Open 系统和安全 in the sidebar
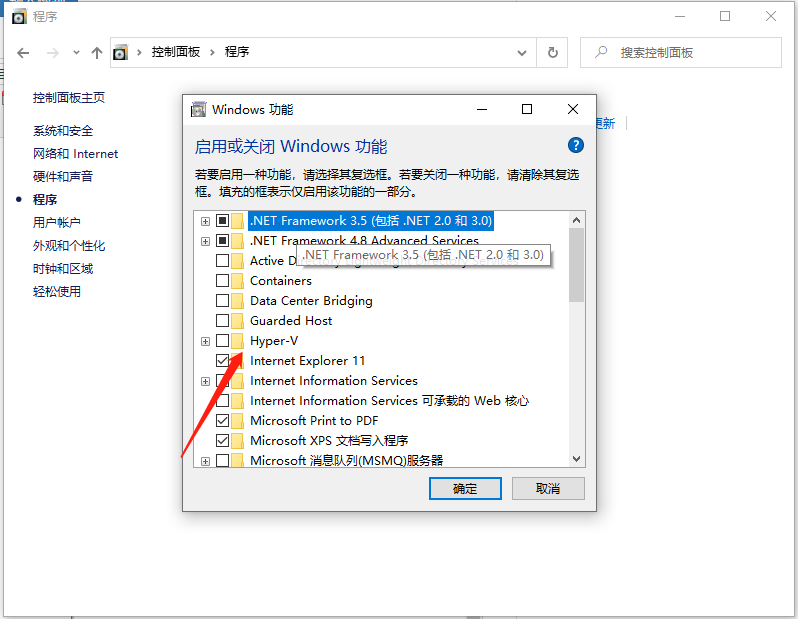This screenshot has height=619, width=798. [x=63, y=131]
